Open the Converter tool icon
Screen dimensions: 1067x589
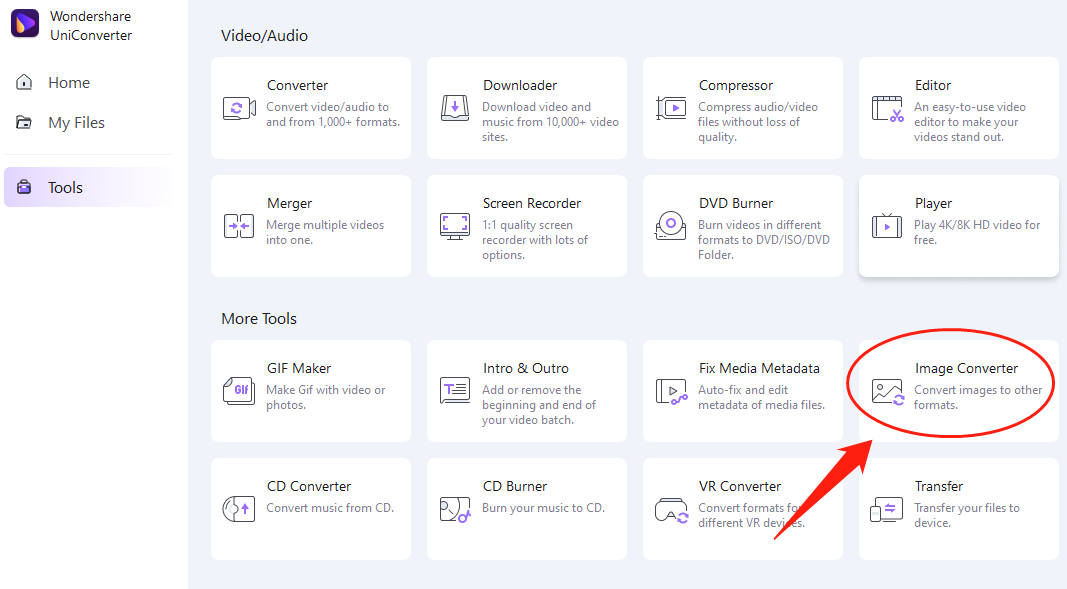point(238,108)
